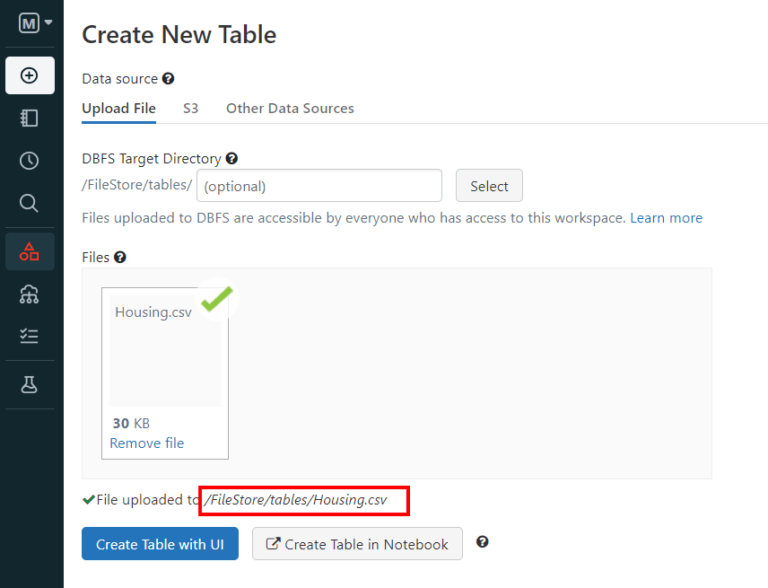This screenshot has width=768, height=588.
Task: Click Remove file link under Housing.csv
Action: pos(147,443)
